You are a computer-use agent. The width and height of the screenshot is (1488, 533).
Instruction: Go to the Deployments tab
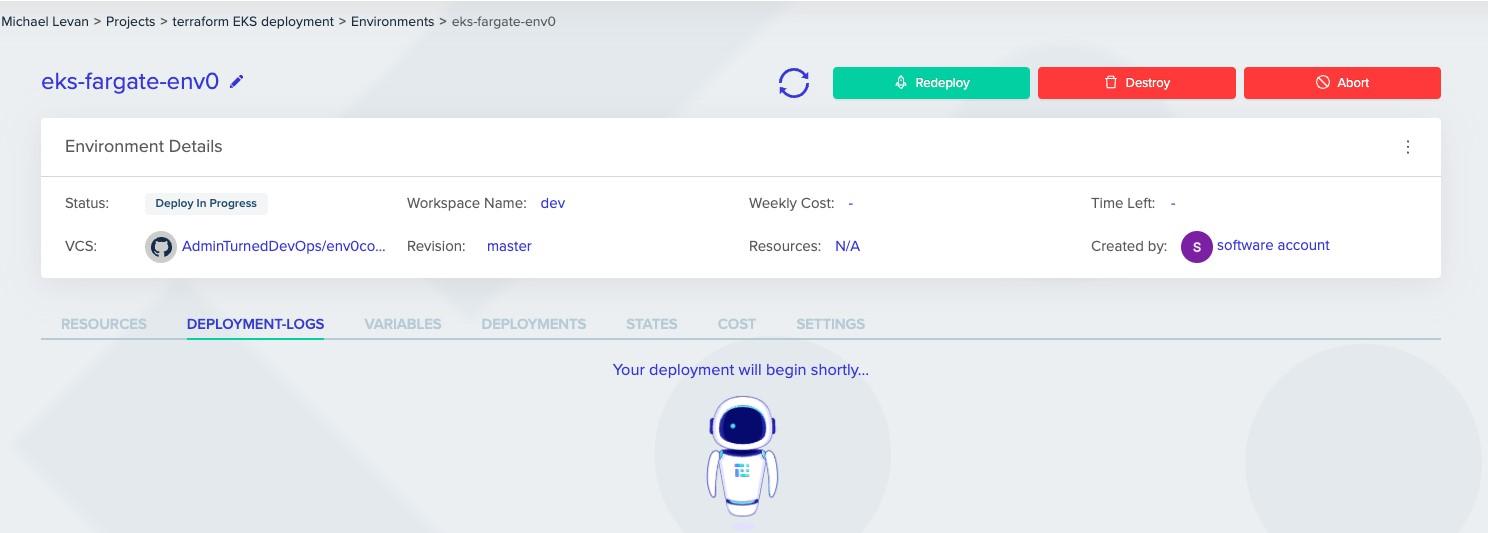(x=534, y=324)
